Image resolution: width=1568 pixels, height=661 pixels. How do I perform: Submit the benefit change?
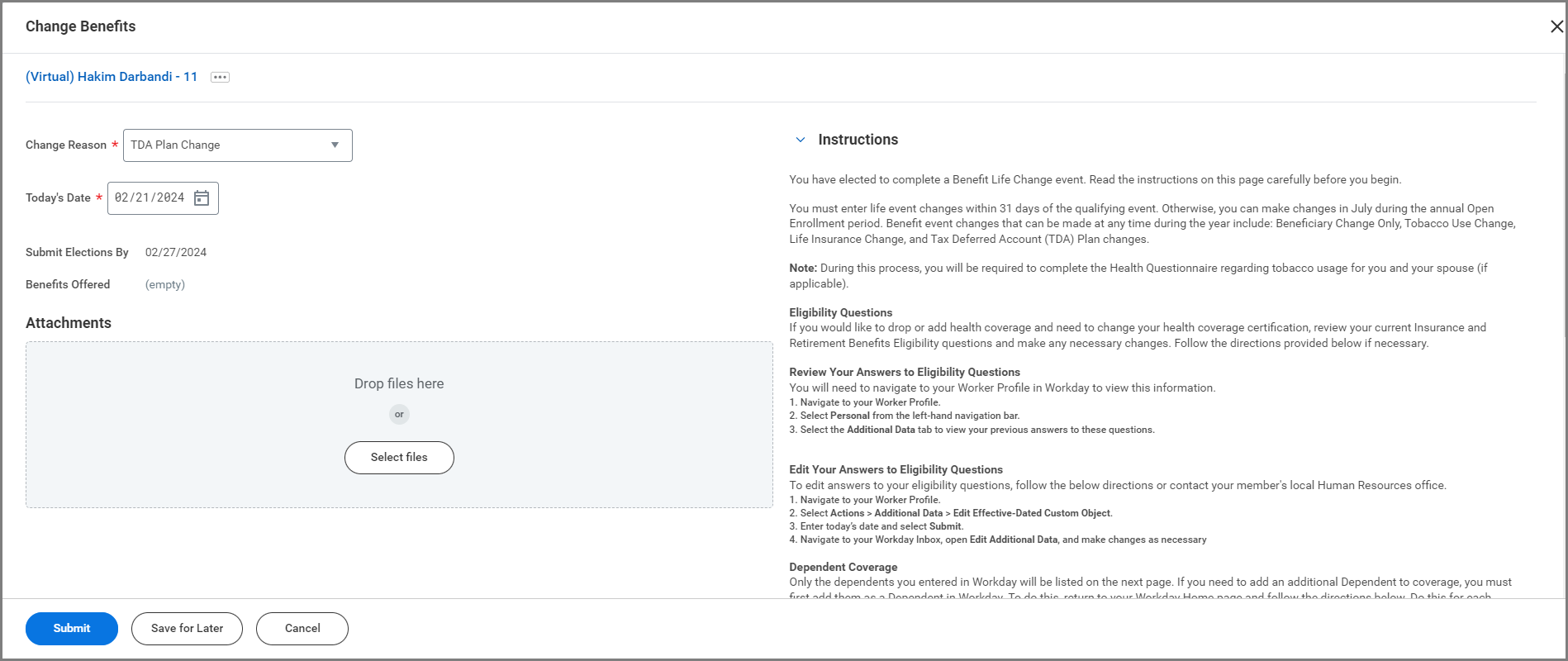point(72,629)
